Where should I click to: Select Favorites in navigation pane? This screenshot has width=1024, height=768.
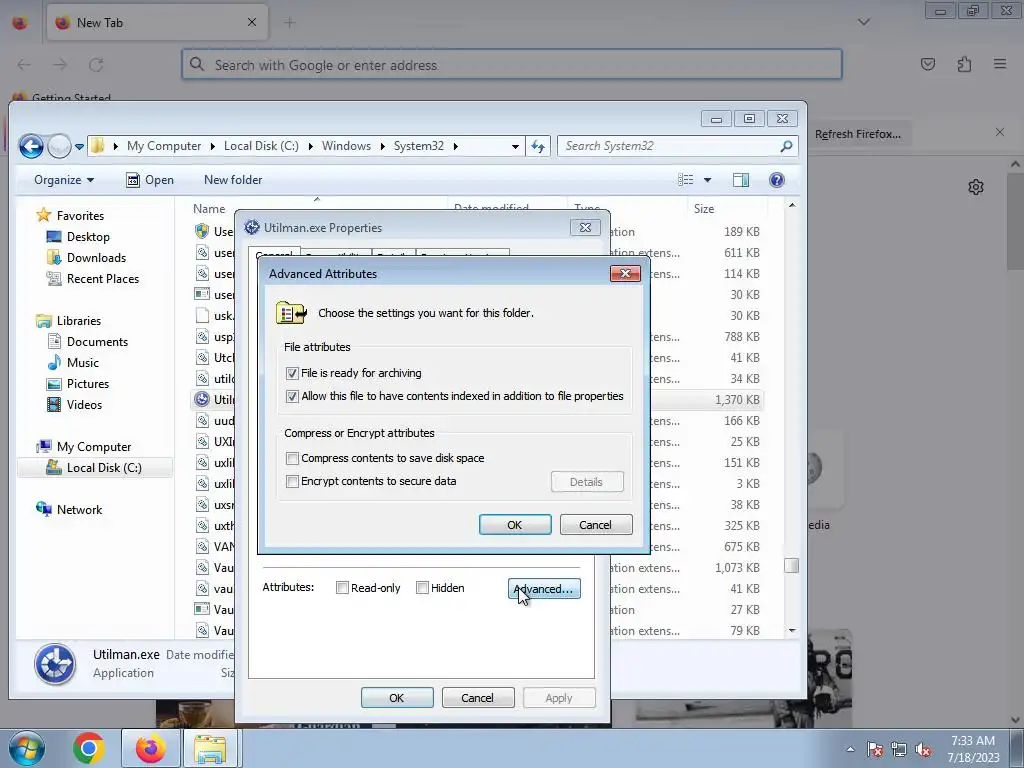[x=71, y=216]
